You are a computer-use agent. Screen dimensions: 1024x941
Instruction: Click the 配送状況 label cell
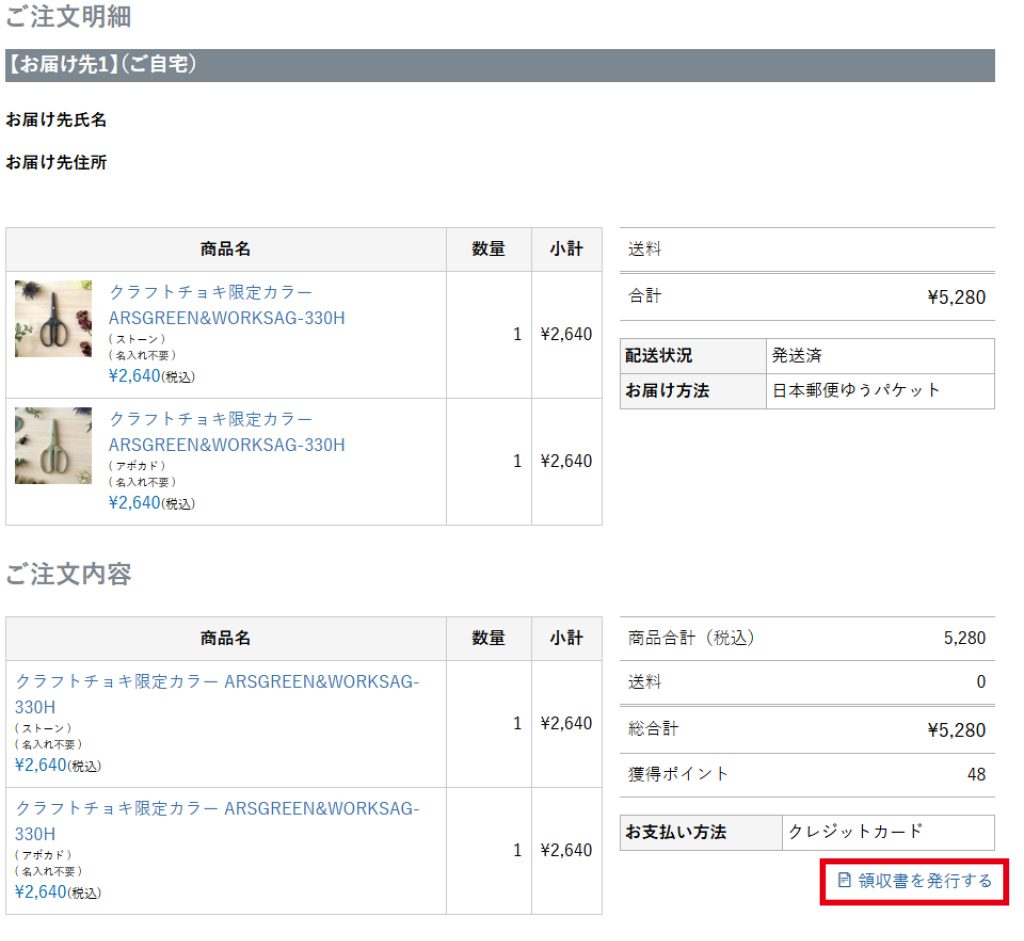point(693,356)
